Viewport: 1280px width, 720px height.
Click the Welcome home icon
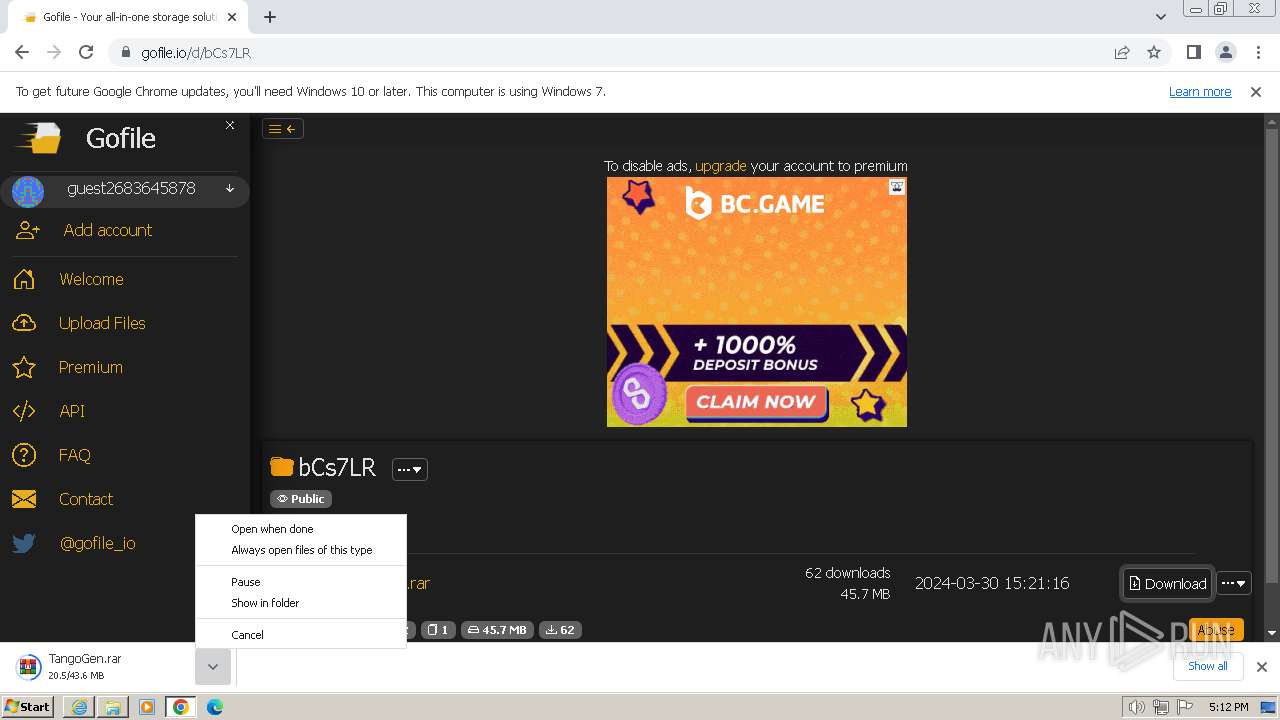pyautogui.click(x=24, y=279)
